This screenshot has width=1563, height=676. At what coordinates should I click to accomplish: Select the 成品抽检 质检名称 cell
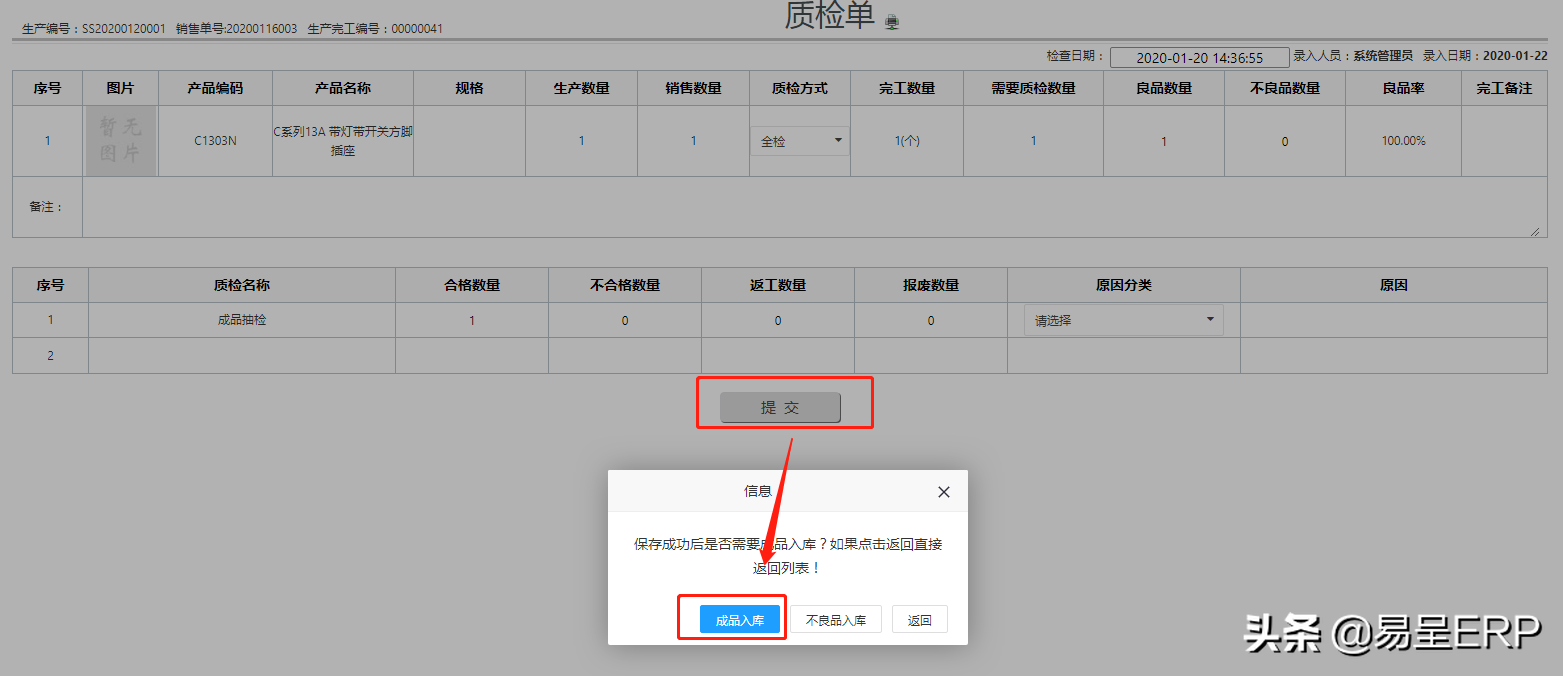[242, 321]
